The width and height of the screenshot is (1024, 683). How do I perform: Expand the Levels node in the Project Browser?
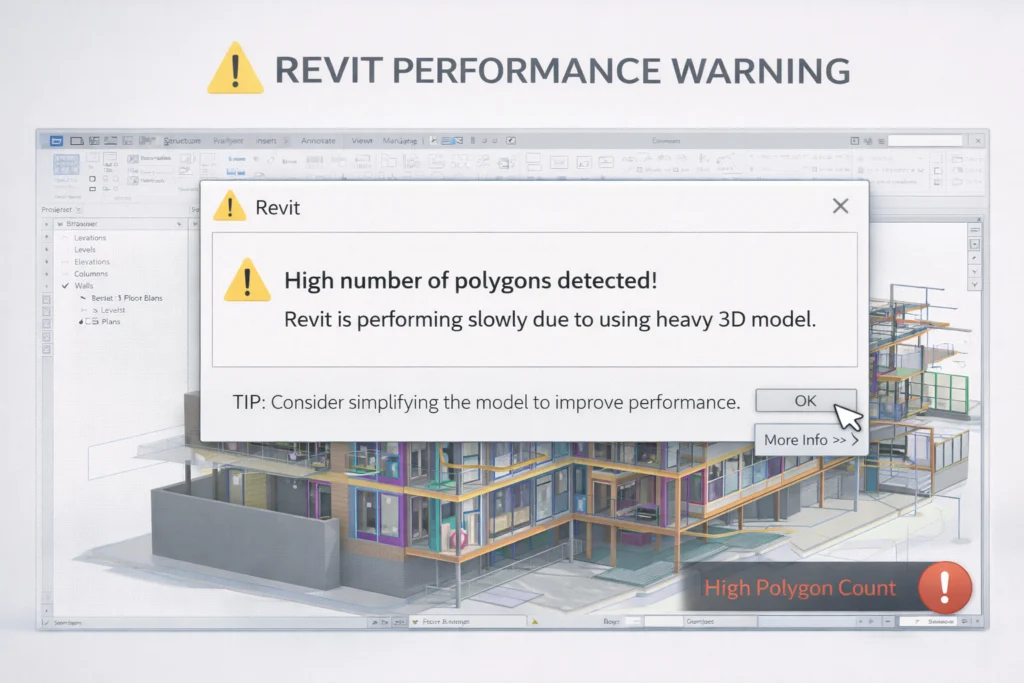pos(46,249)
